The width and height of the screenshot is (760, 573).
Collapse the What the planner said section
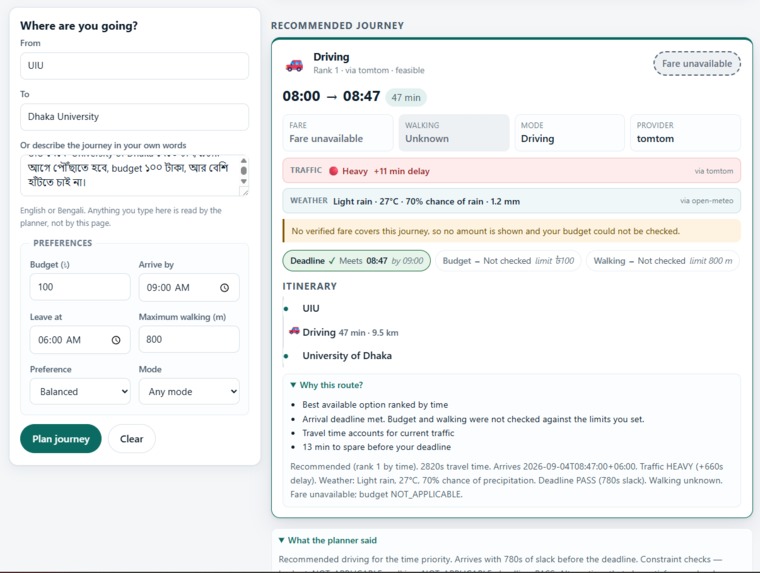click(328, 540)
